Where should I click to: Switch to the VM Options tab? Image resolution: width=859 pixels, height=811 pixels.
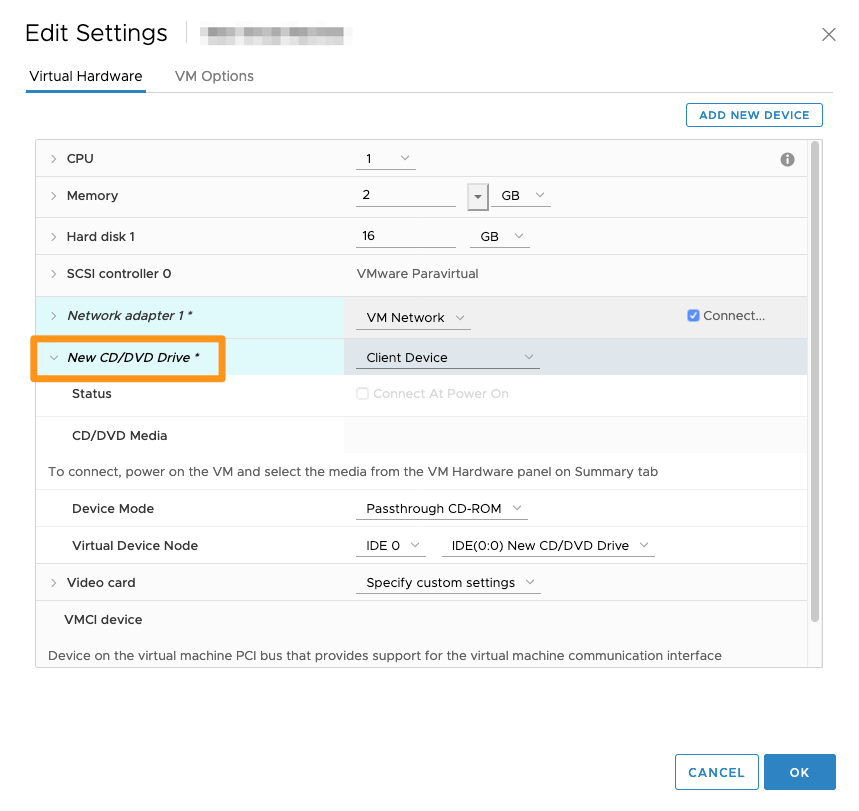coord(214,76)
